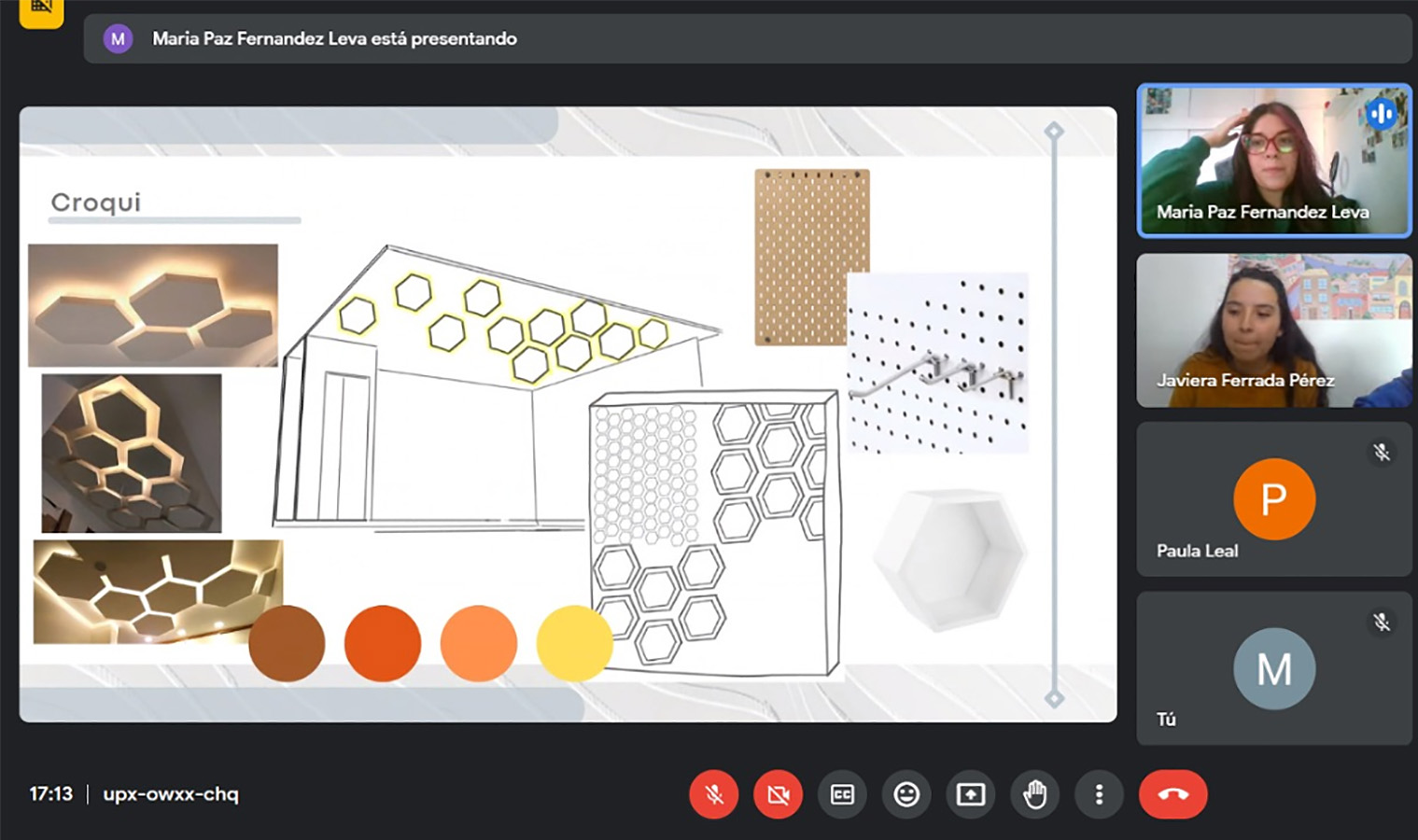Image resolution: width=1418 pixels, height=840 pixels.
Task: Open the screen sharing control
Action: coord(970,794)
